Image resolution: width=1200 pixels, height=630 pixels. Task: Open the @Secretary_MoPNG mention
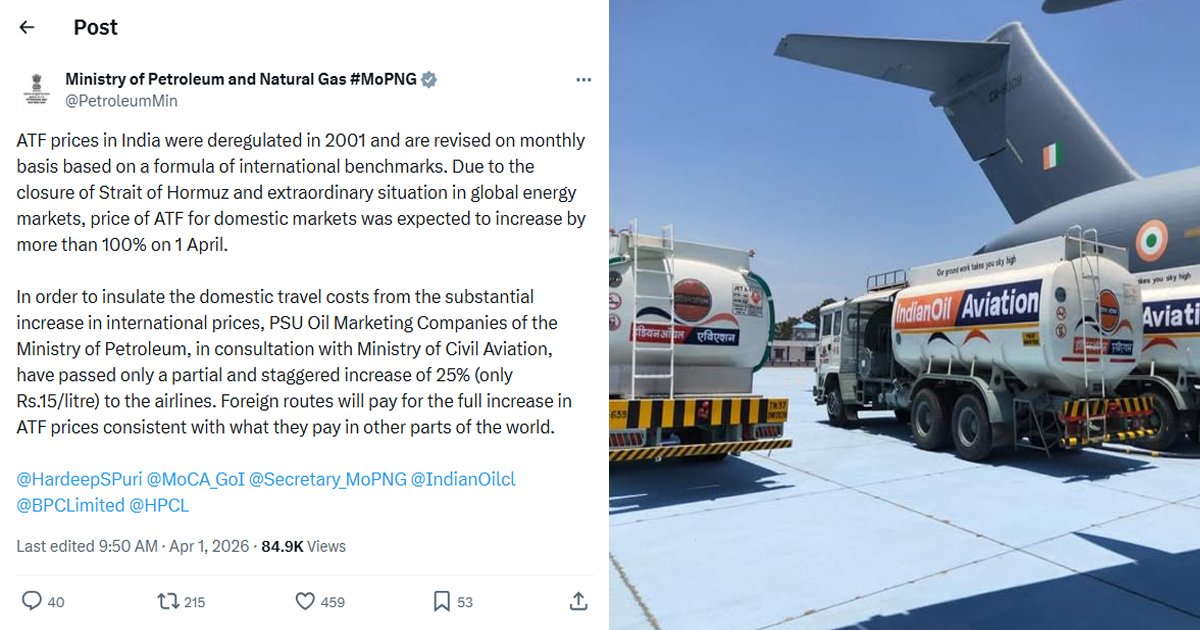click(328, 479)
